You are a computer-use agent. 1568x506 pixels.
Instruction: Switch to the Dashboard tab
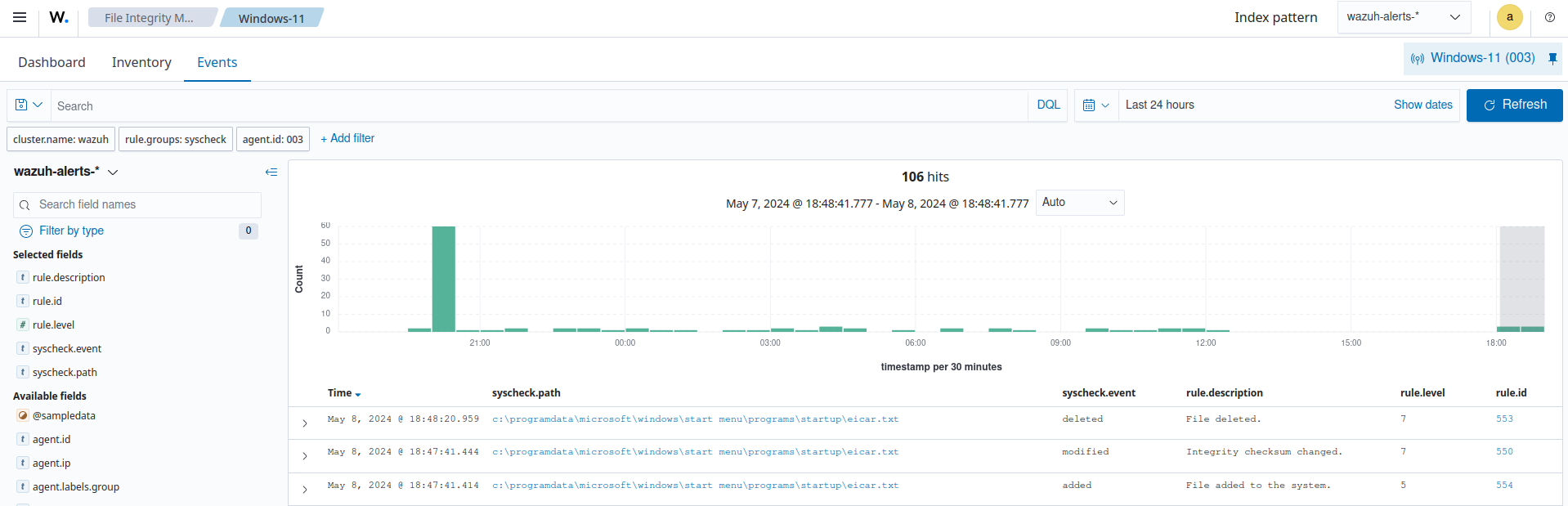52,63
